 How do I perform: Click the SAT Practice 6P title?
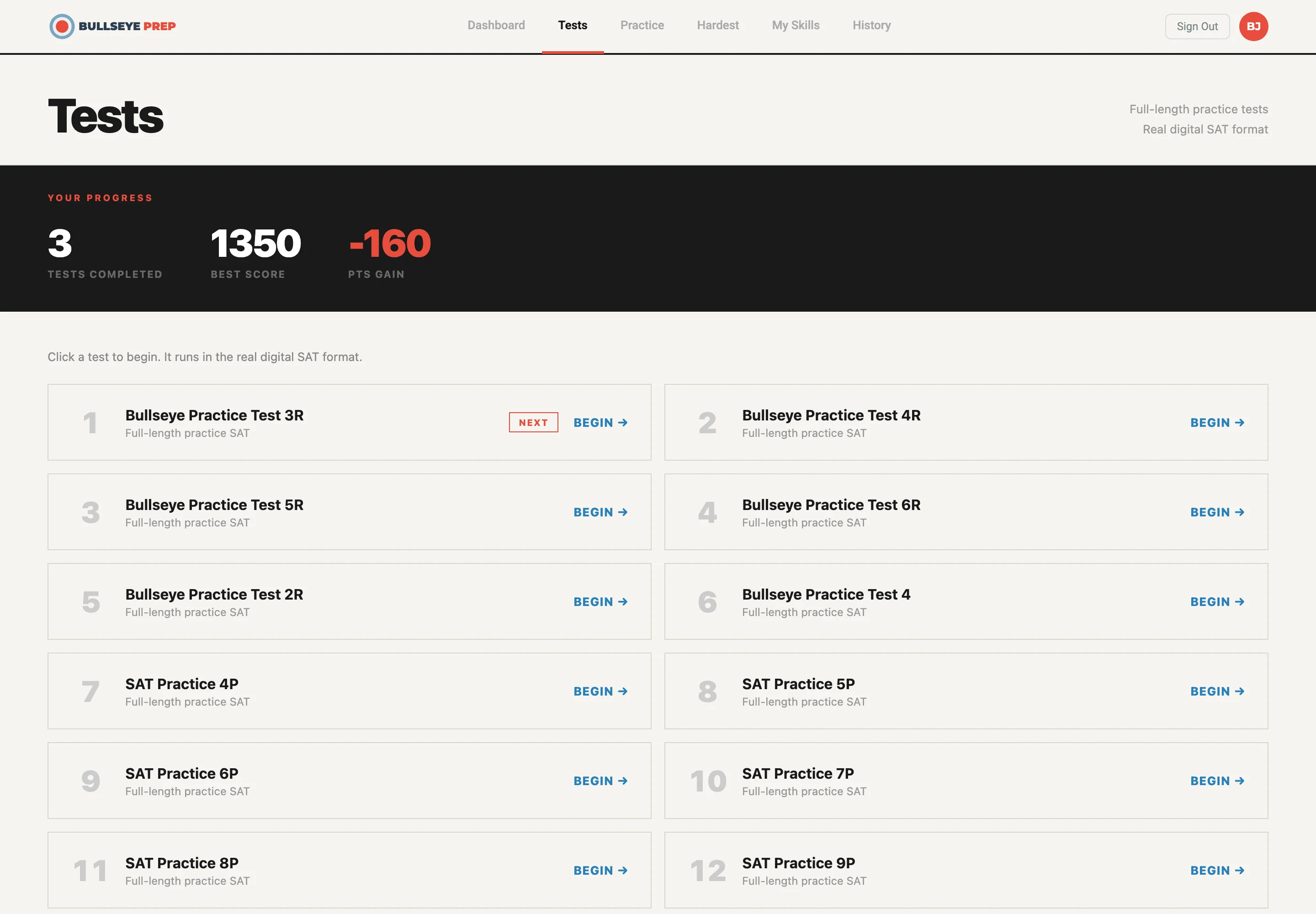(x=181, y=774)
